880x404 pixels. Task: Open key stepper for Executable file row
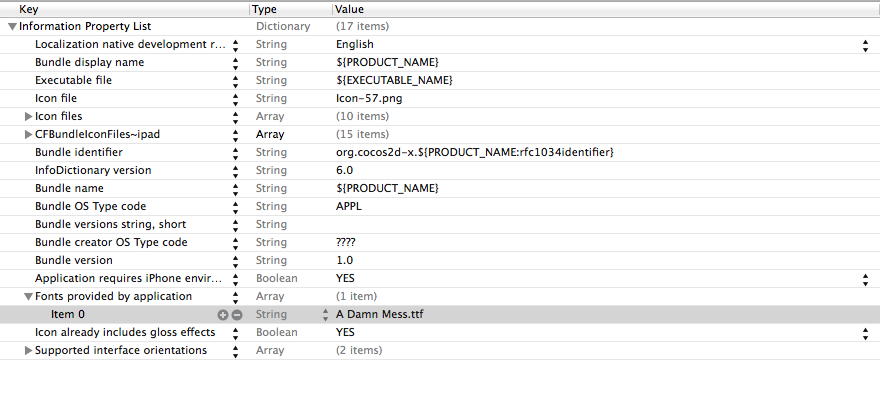236,81
